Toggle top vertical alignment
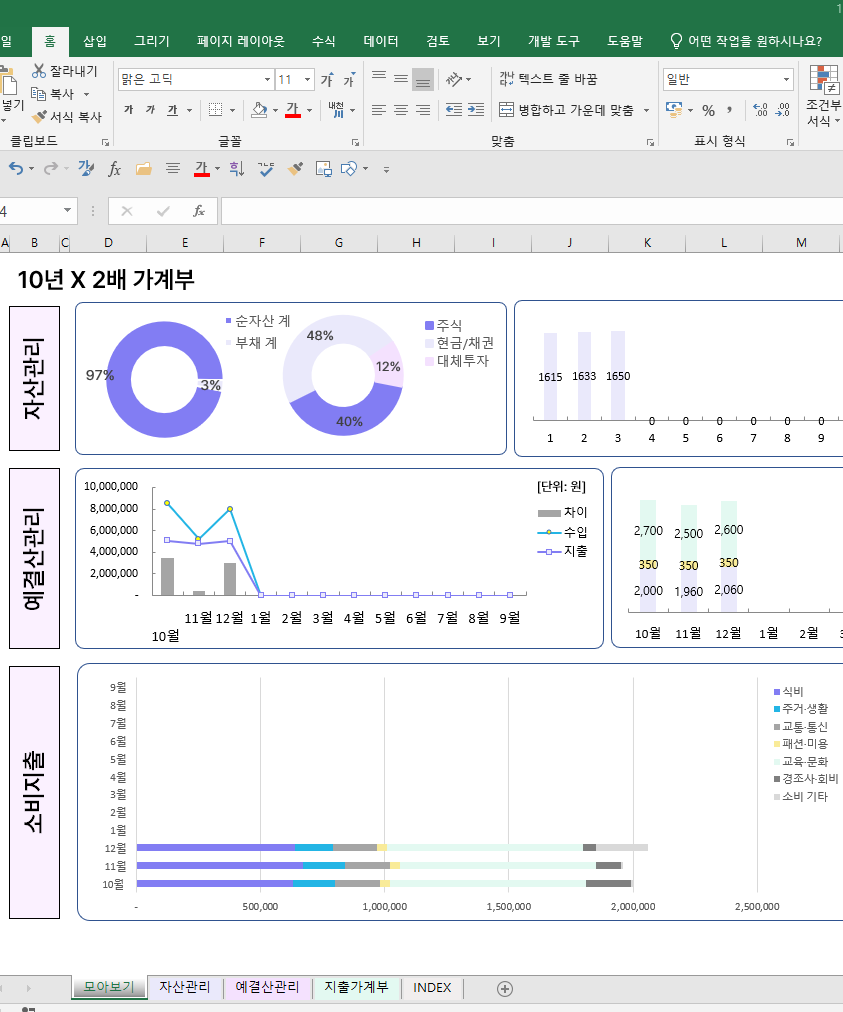Image resolution: width=843 pixels, height=1012 pixels. (x=379, y=79)
